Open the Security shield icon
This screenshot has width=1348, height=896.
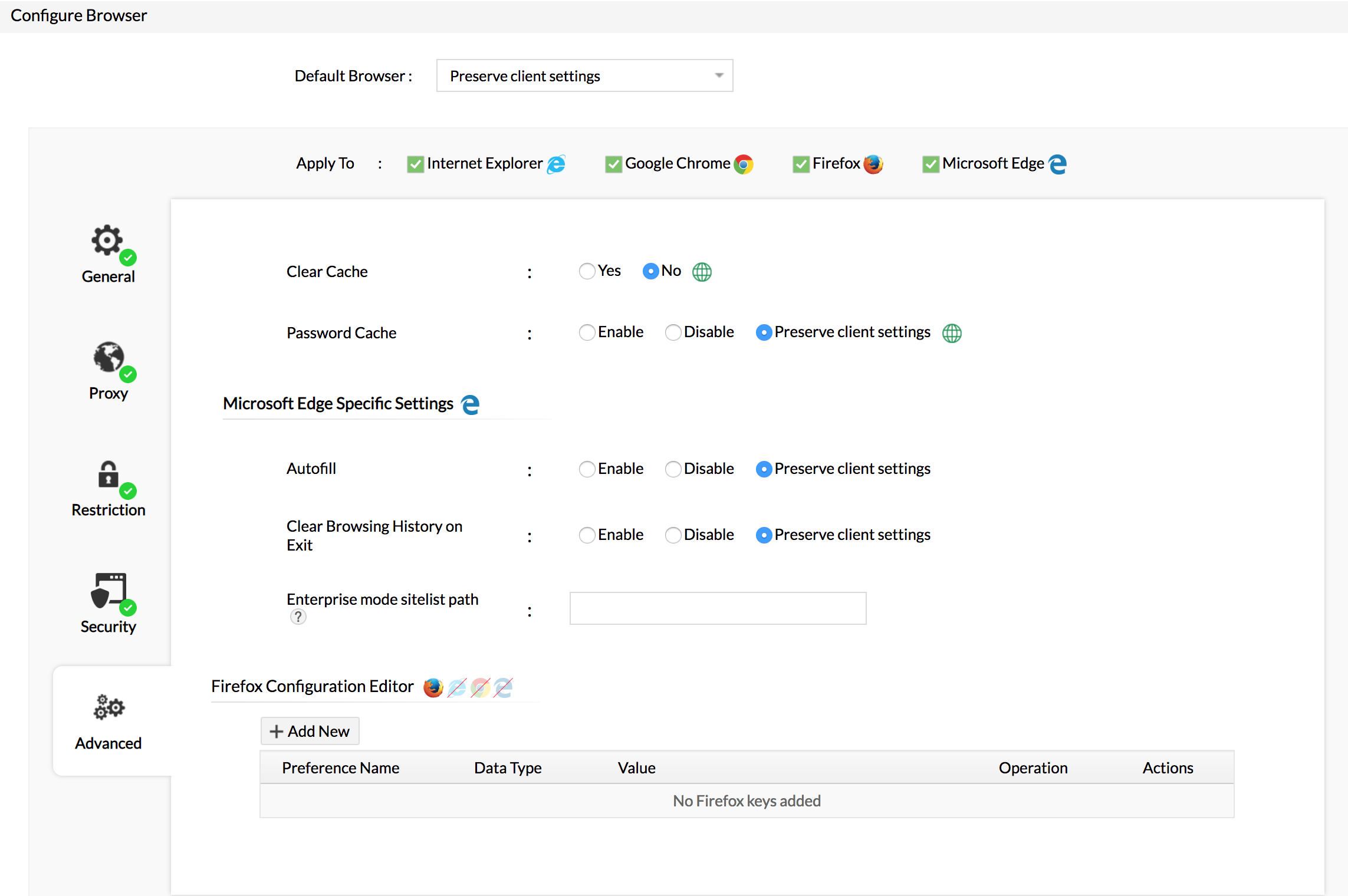(x=109, y=591)
